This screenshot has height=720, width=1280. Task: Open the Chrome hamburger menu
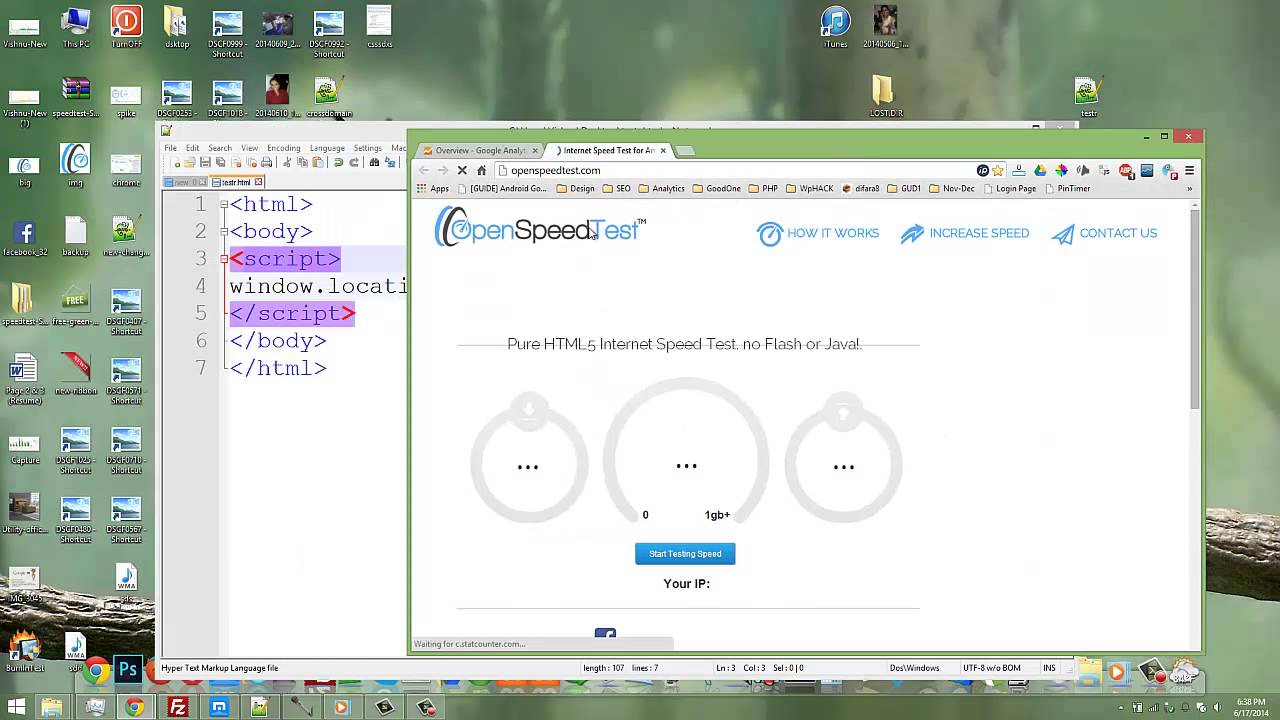(1189, 171)
